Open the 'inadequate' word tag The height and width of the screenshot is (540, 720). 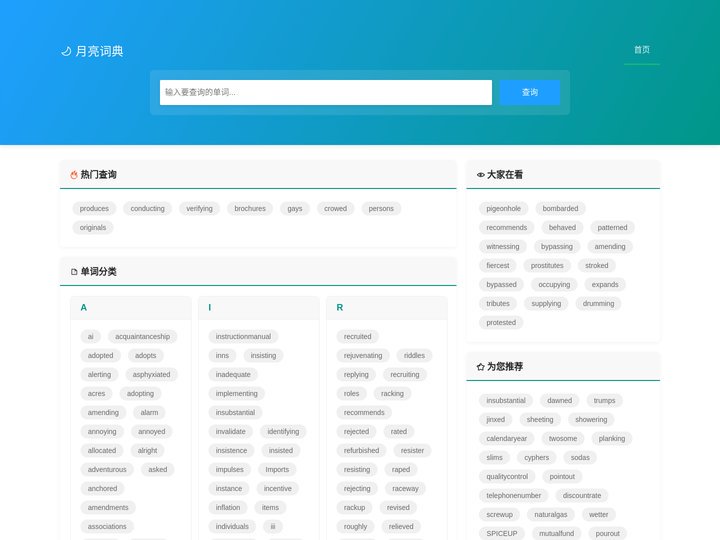pyautogui.click(x=233, y=375)
